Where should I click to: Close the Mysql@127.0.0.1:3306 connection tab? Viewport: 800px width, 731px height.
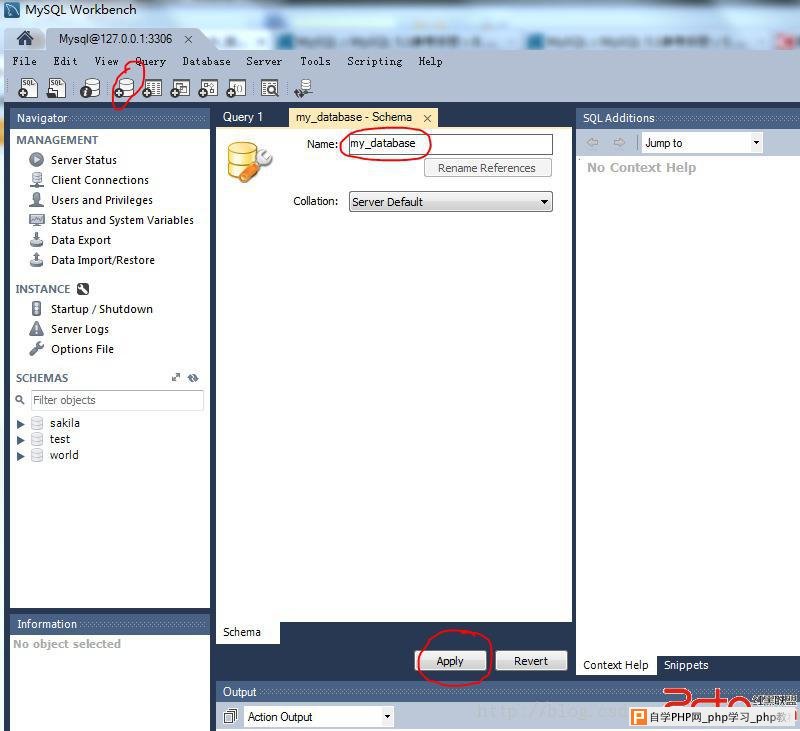188,39
